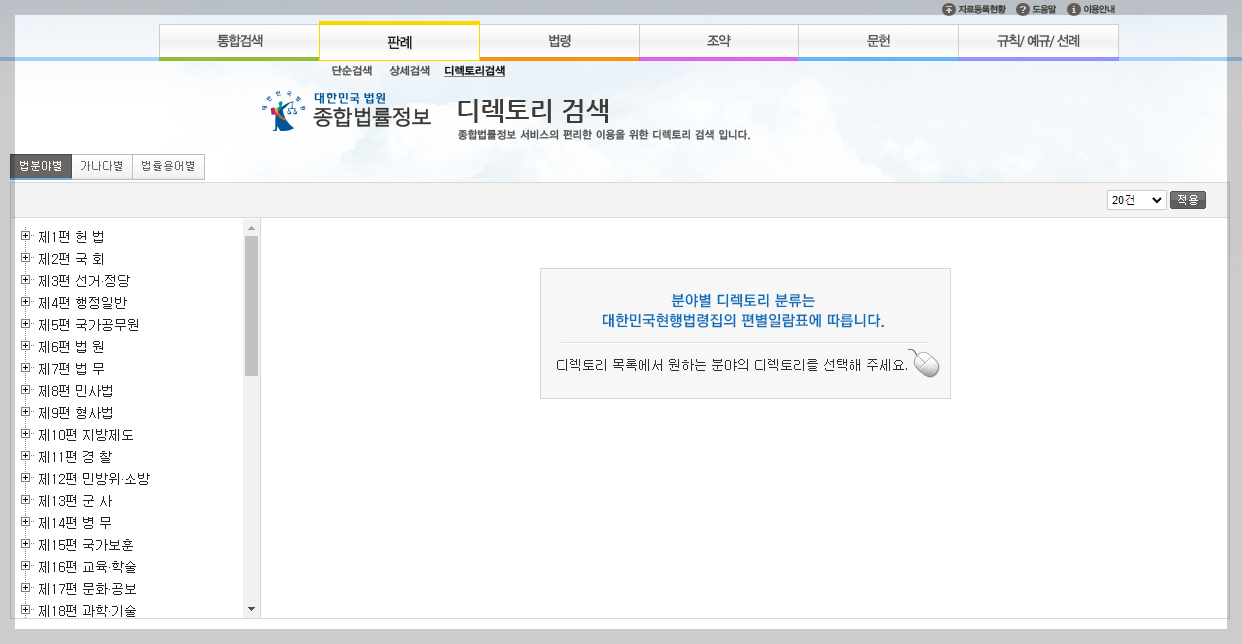
Task: Open 단순검색 under the 판례 tab
Action: pos(353,71)
